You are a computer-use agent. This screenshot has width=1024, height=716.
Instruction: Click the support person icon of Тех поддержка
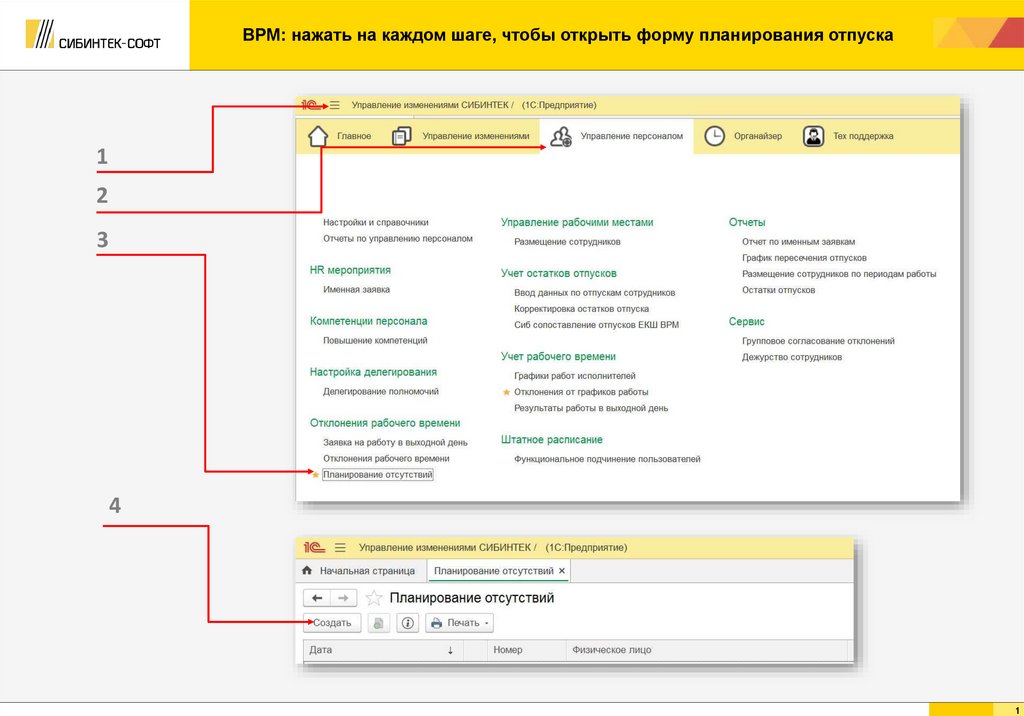tap(813, 136)
